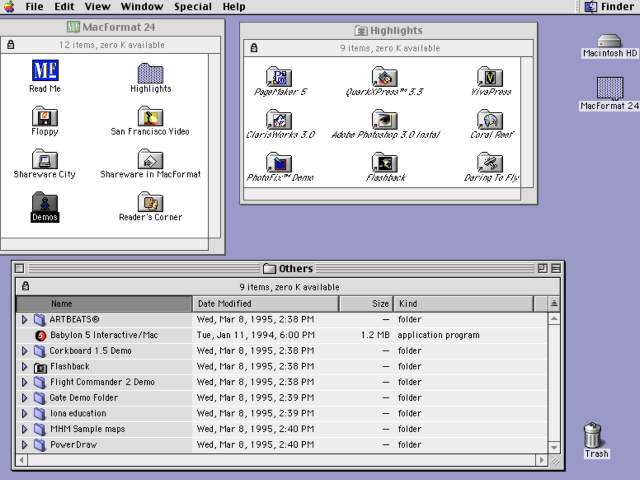Open the Special menu
The height and width of the screenshot is (480, 640).
[193, 7]
